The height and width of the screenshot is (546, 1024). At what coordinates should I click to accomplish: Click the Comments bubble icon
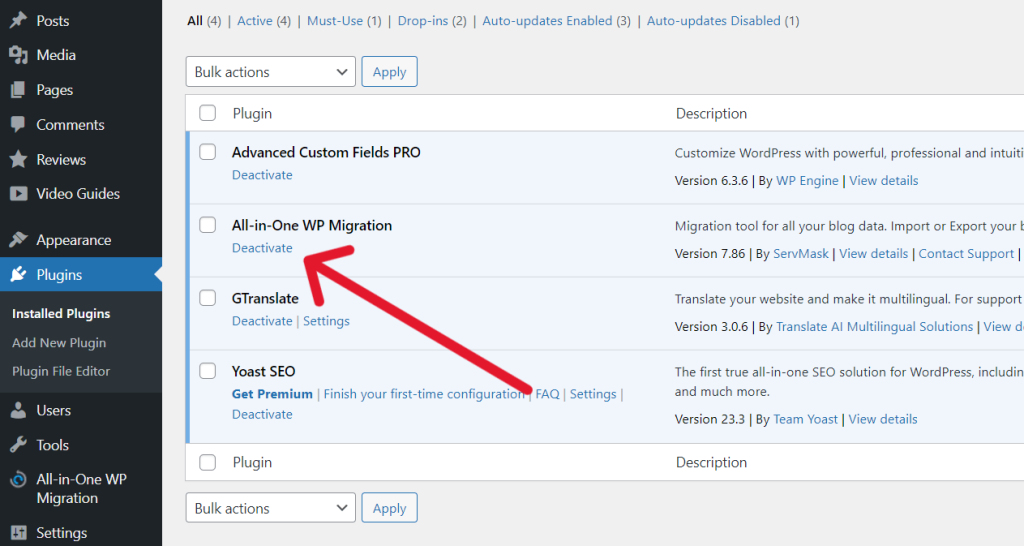click(x=18, y=124)
